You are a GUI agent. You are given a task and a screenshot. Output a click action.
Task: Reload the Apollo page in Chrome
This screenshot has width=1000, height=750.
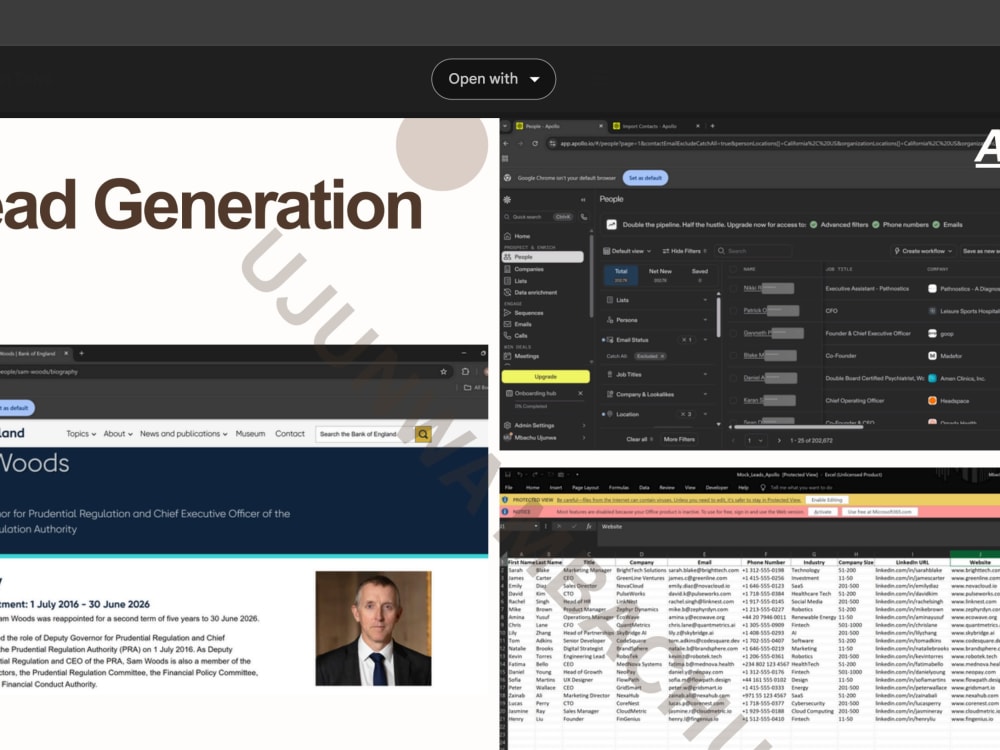pyautogui.click(x=534, y=143)
